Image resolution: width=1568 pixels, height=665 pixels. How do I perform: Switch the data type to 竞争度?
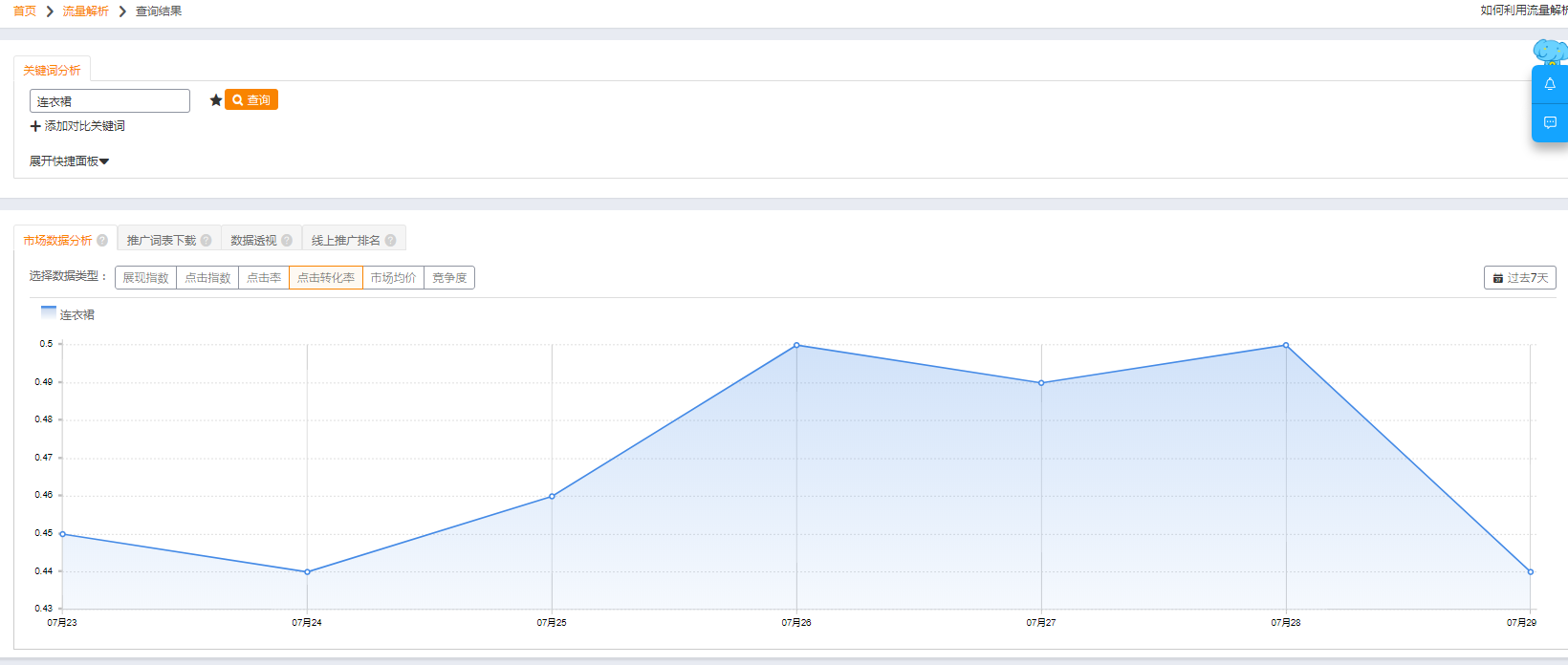449,278
